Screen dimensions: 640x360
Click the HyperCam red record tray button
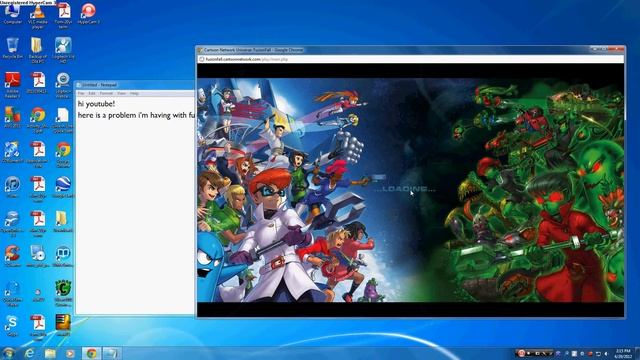point(521,353)
